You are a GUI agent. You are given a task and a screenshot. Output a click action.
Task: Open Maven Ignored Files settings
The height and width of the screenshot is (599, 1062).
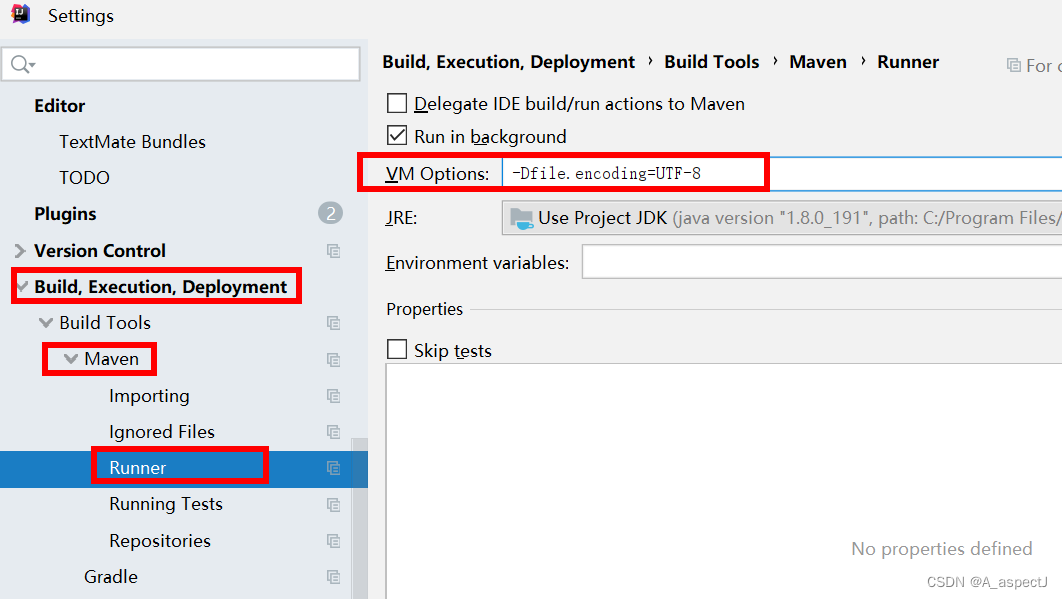coord(162,432)
